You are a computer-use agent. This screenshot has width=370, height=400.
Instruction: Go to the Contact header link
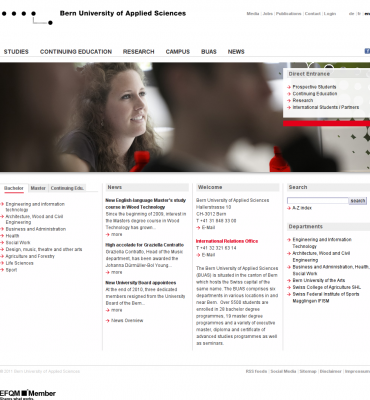[x=312, y=14]
